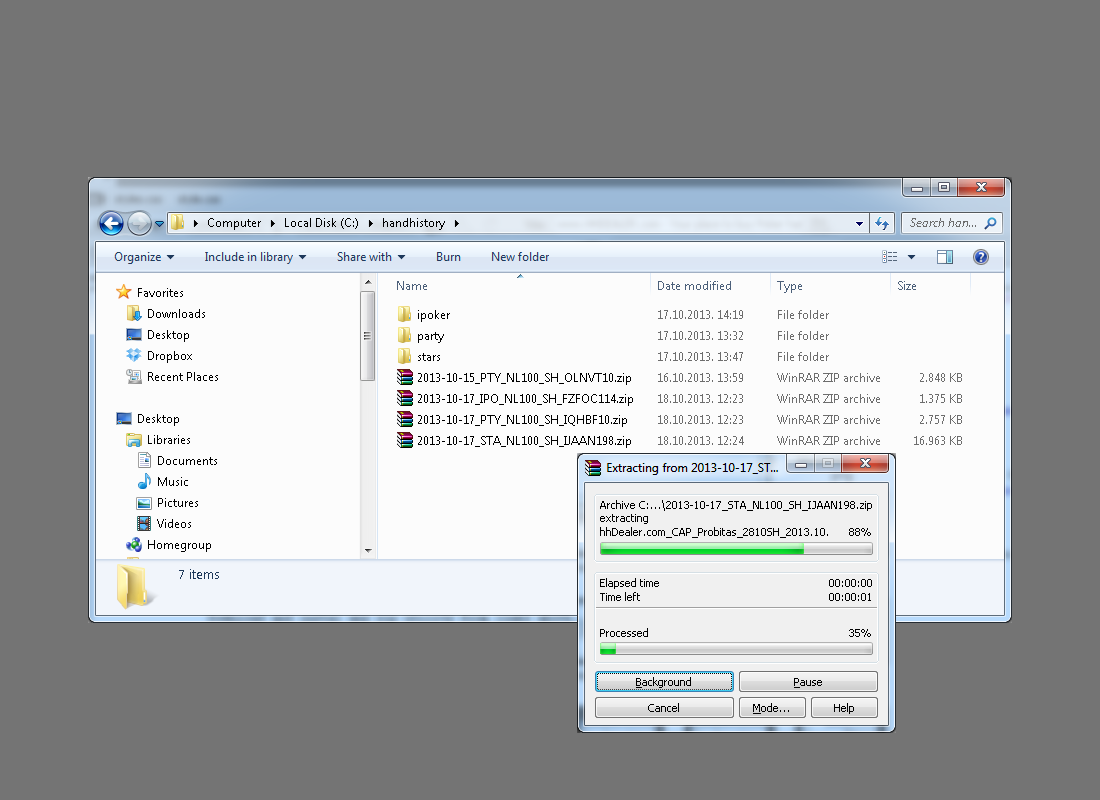The height and width of the screenshot is (800, 1100).
Task: Click the Help question mark icon
Action: point(981,257)
